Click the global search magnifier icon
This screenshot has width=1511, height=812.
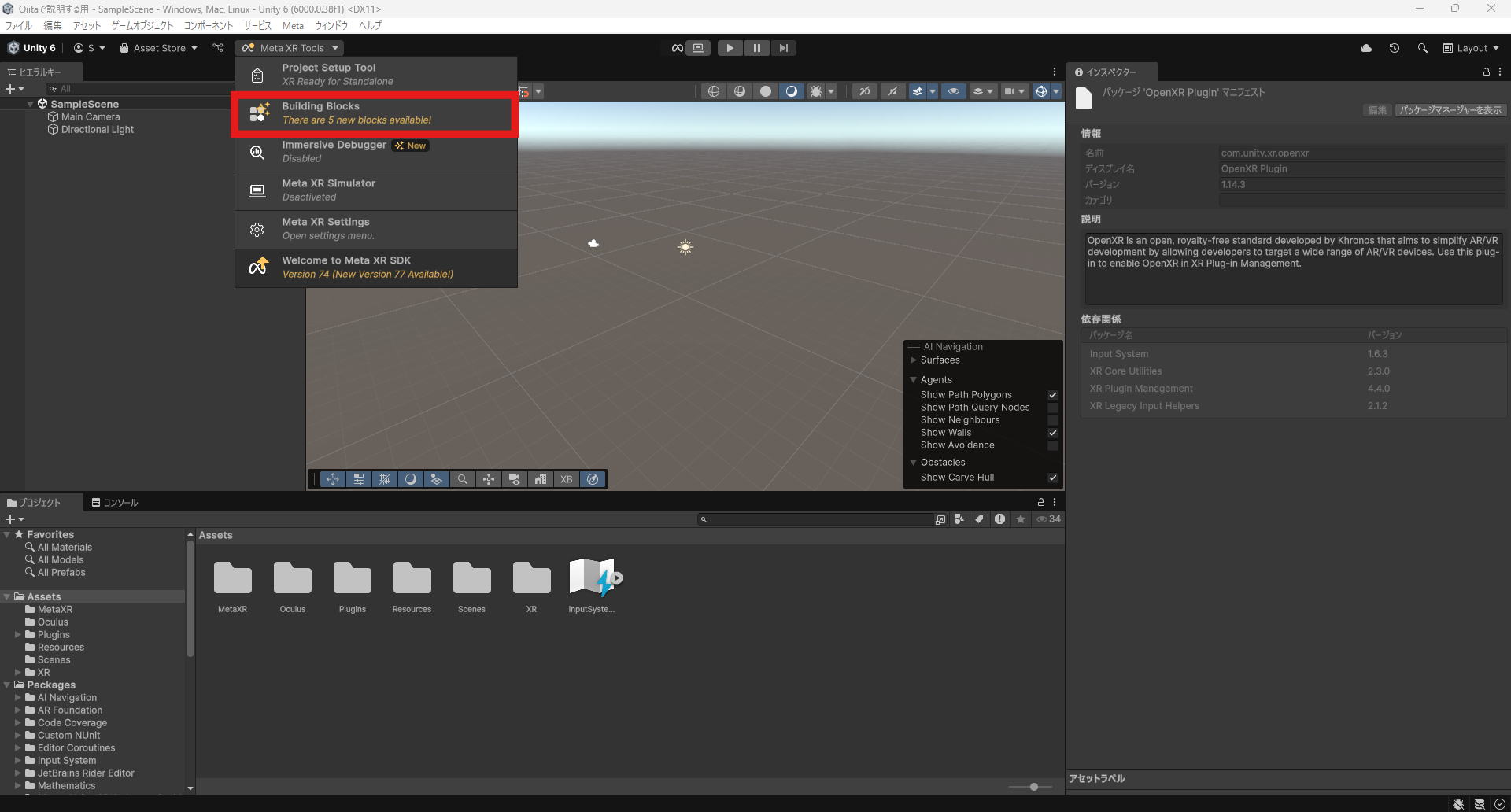point(1422,48)
